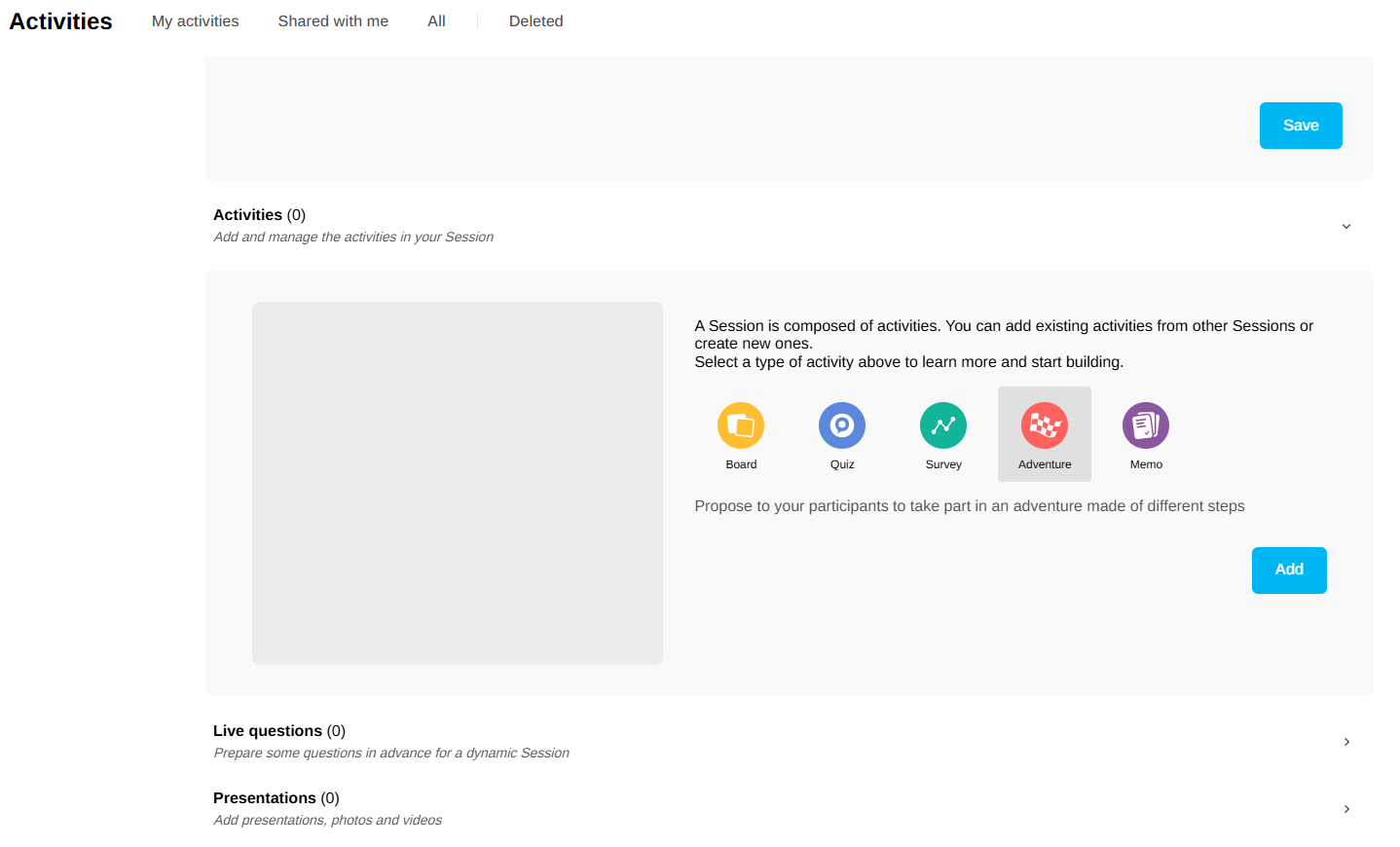Click the gray activity preview placeholder
Screen dimensions: 1400x847
click(458, 483)
